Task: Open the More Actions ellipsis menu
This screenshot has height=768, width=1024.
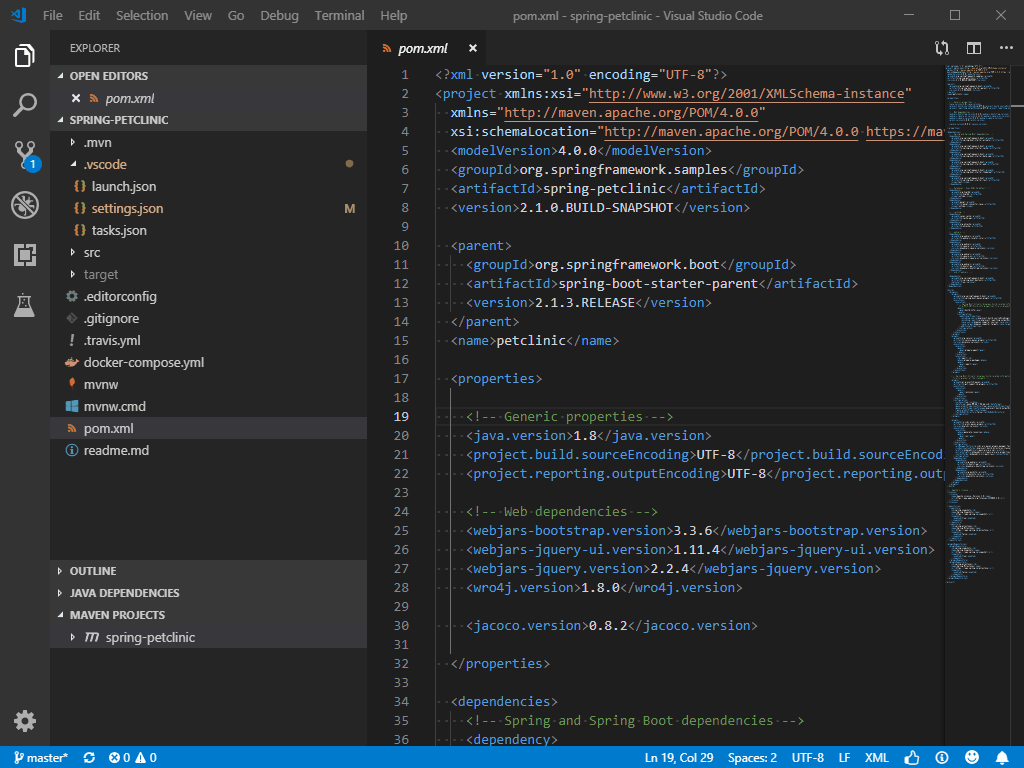Action: 1006,47
